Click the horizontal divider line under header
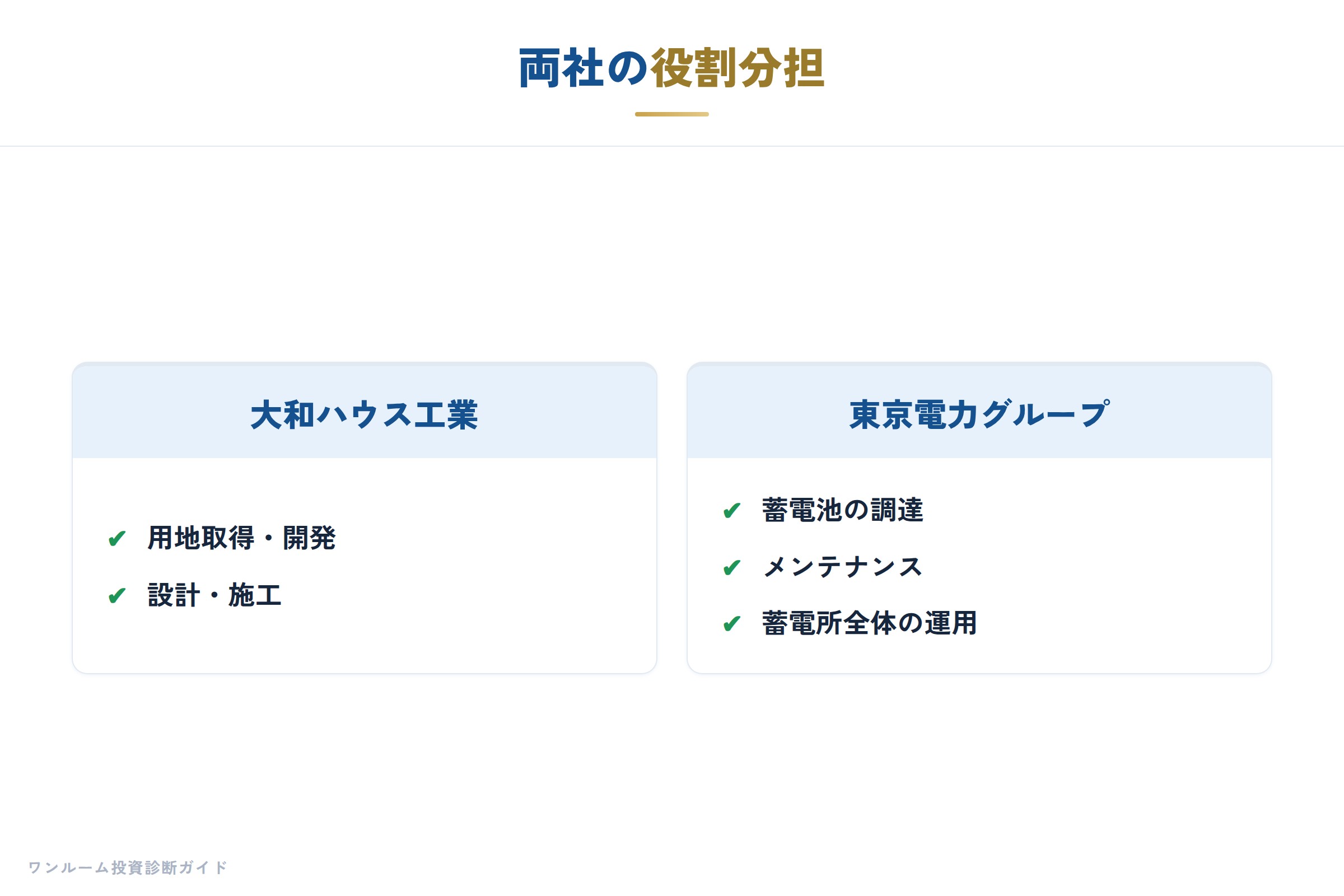The image size is (1344, 896). [x=672, y=146]
